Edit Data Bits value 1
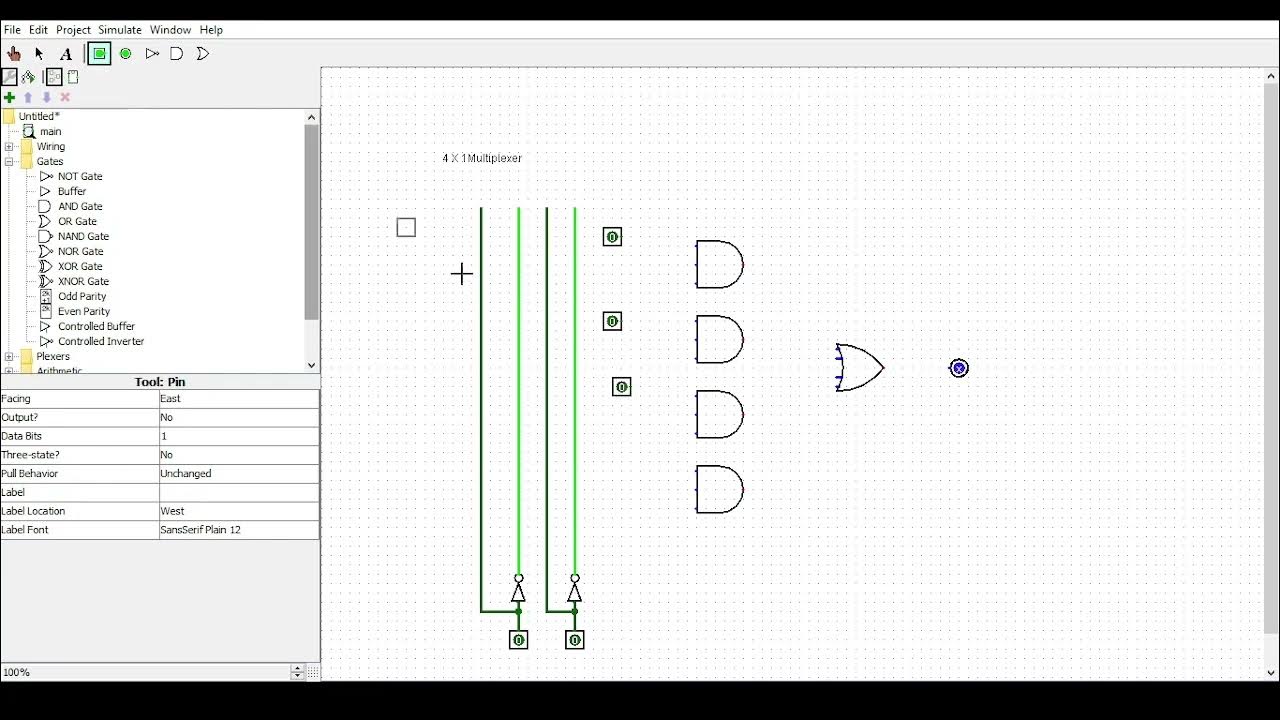This screenshot has height=720, width=1280. (x=239, y=436)
